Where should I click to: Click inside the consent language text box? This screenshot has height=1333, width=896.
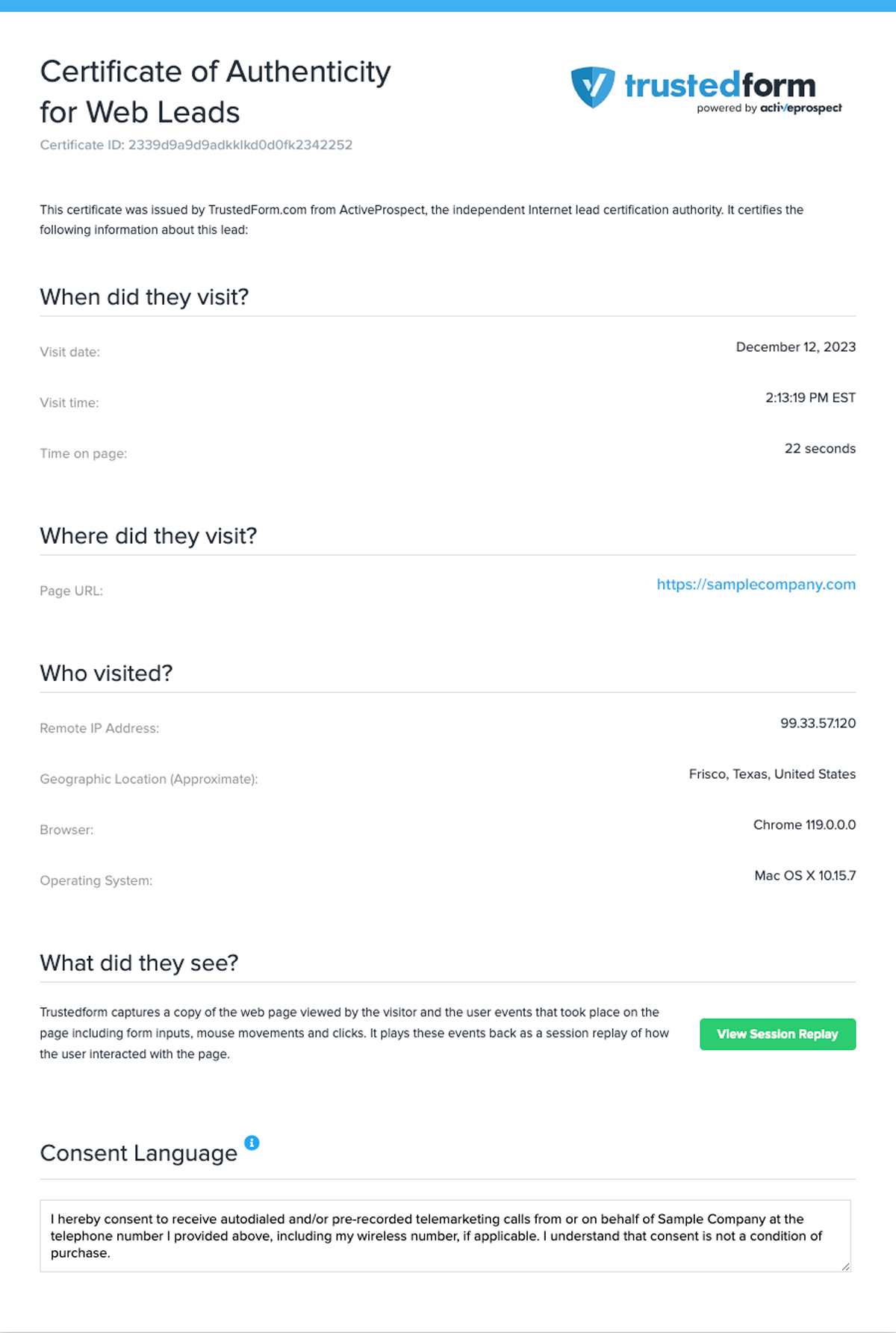(445, 1236)
